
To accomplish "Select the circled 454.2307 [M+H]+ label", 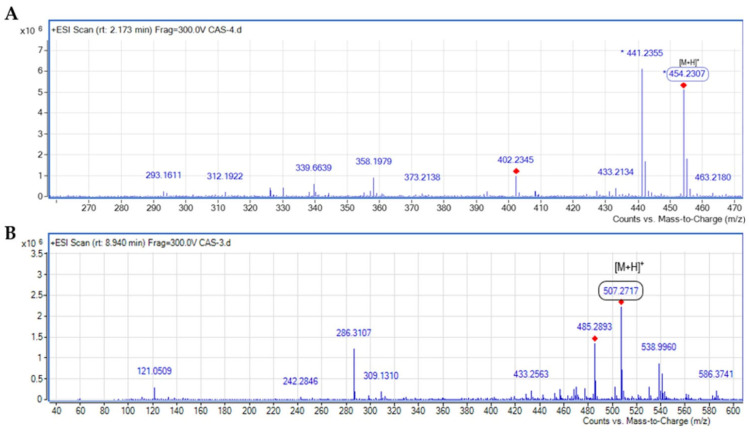I will tap(687, 74).
